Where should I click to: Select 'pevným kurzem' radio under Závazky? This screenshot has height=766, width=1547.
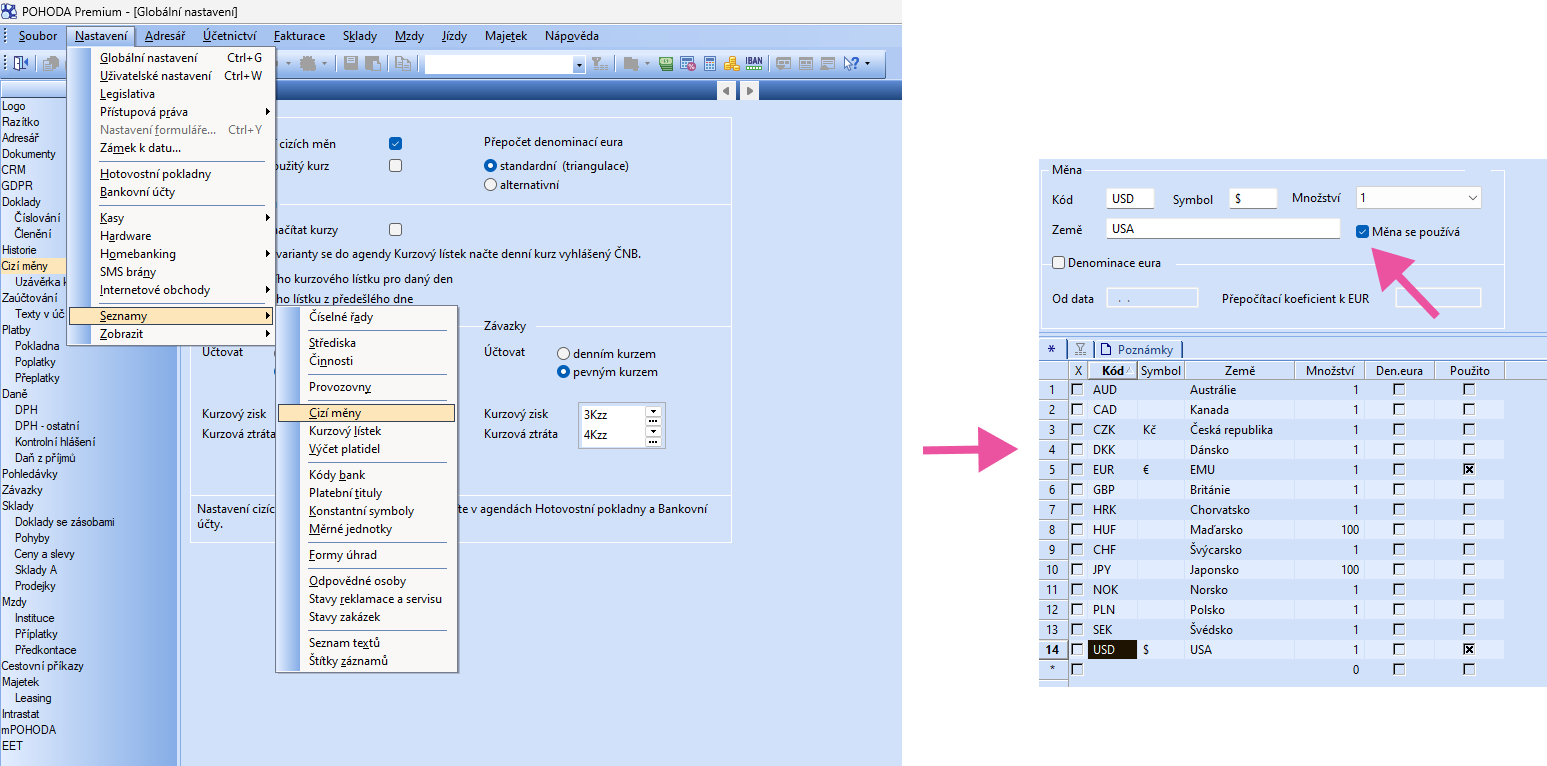click(x=563, y=372)
